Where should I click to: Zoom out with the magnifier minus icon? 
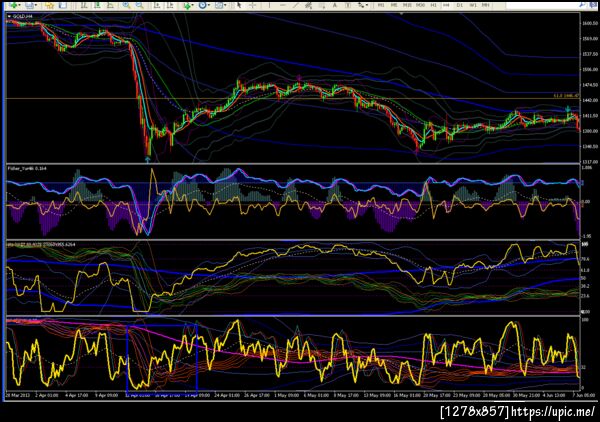[140, 5]
